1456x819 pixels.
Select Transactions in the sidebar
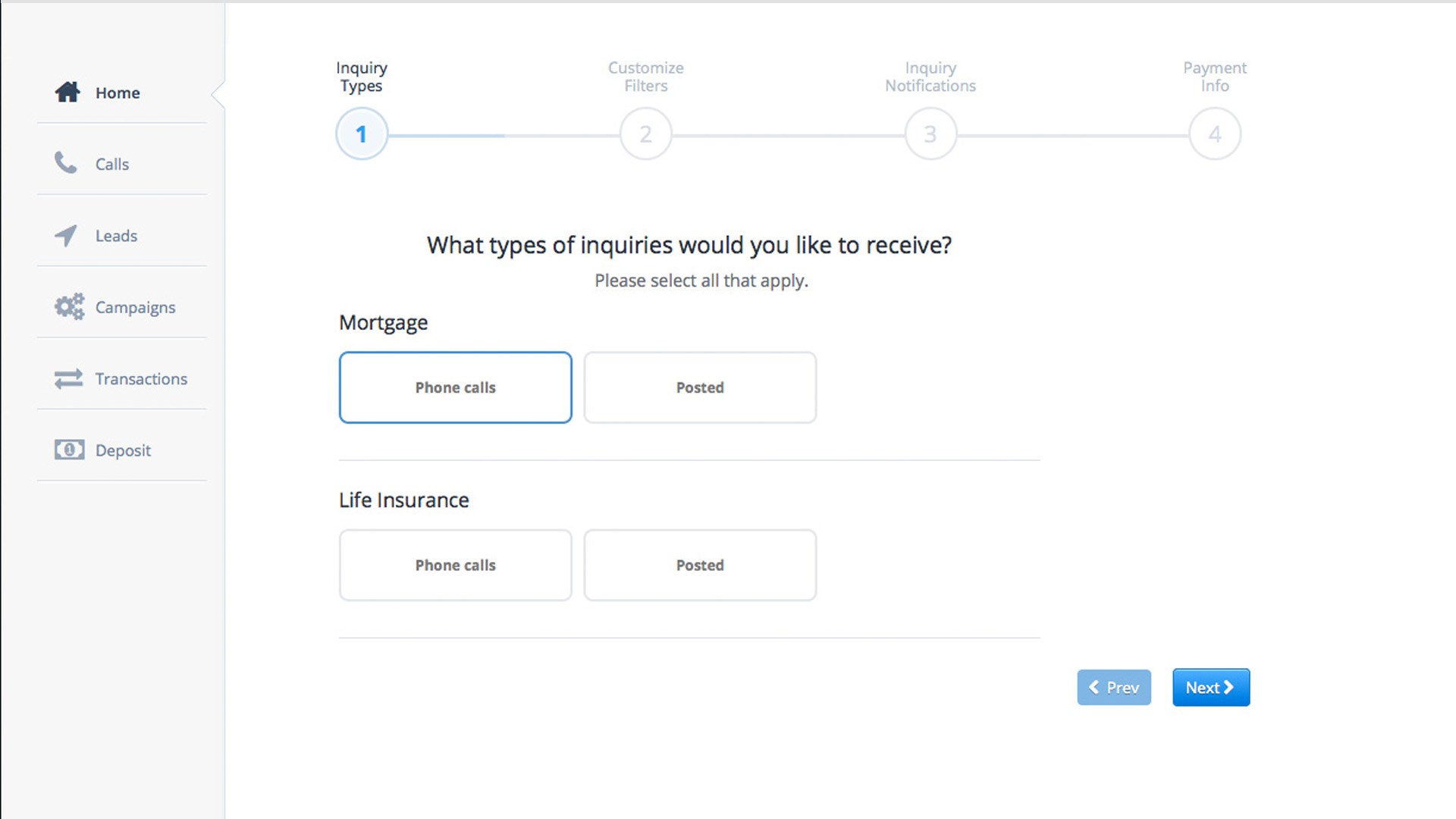pyautogui.click(x=141, y=378)
